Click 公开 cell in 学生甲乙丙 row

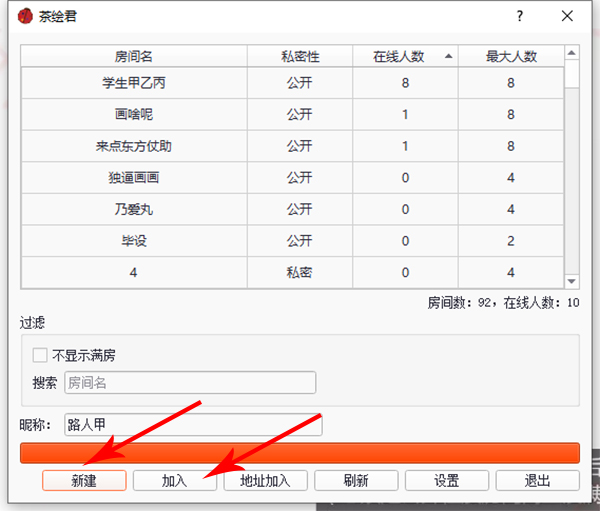300,83
